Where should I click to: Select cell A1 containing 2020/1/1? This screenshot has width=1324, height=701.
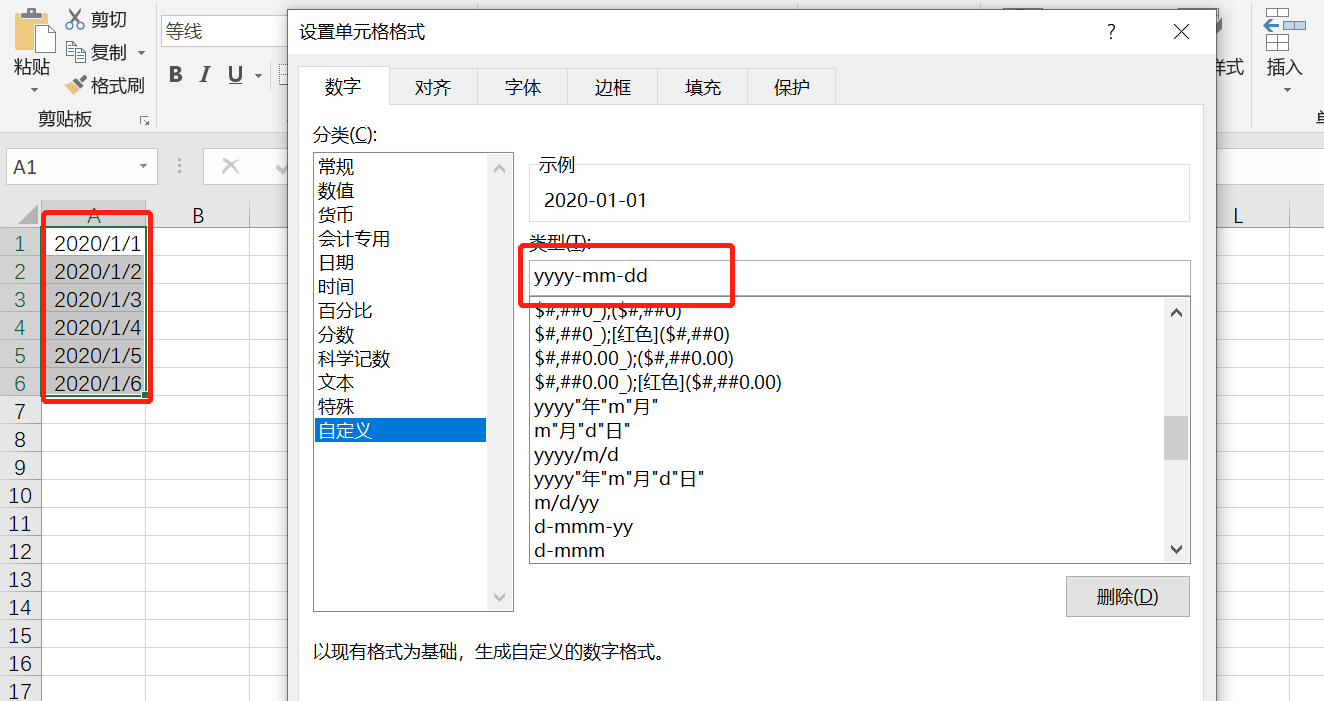tap(94, 243)
